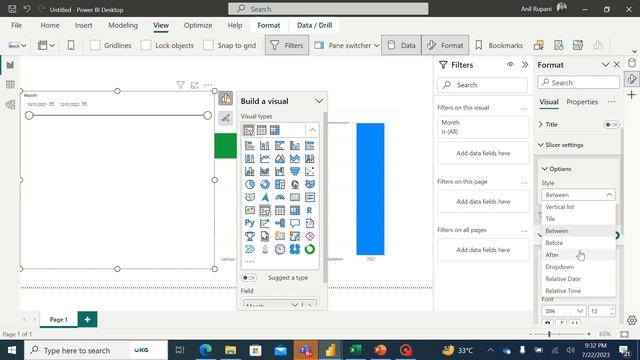Collapse the Filters pane with double chevron
The width and height of the screenshot is (640, 360).
(x=525, y=65)
